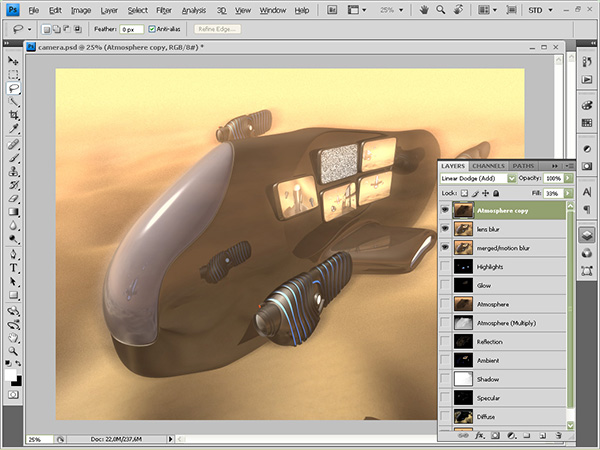This screenshot has width=600, height=450.
Task: Pick the Hand tool in the application bar
Action: pos(425,10)
